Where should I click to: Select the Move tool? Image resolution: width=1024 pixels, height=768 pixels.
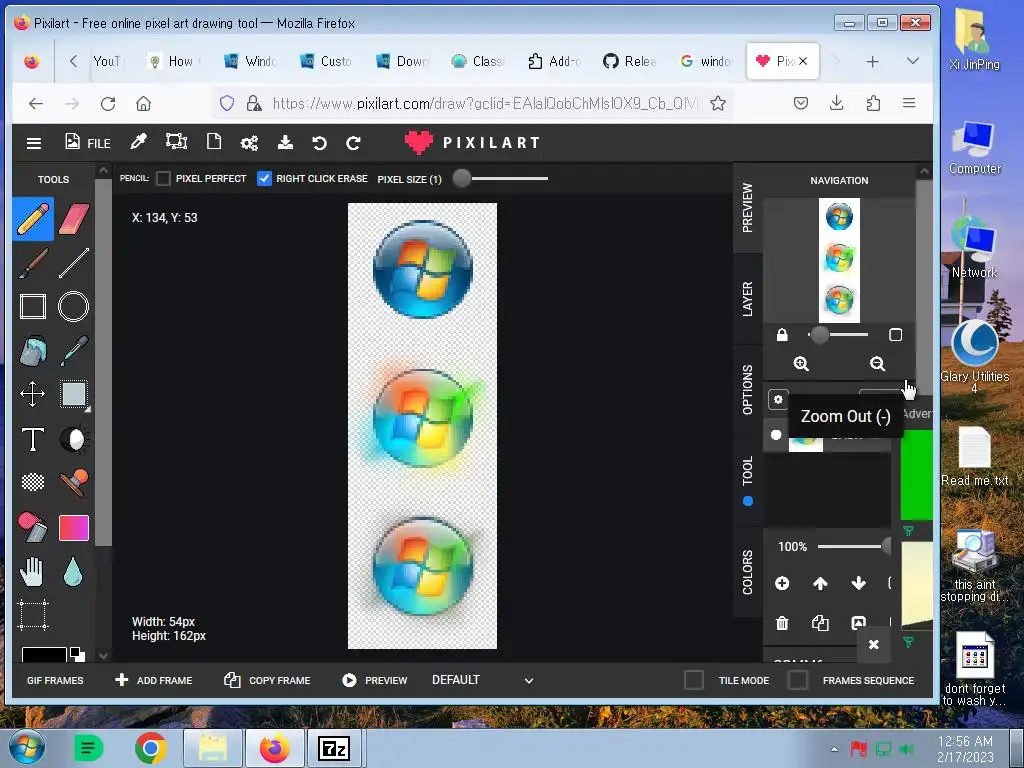tap(33, 394)
